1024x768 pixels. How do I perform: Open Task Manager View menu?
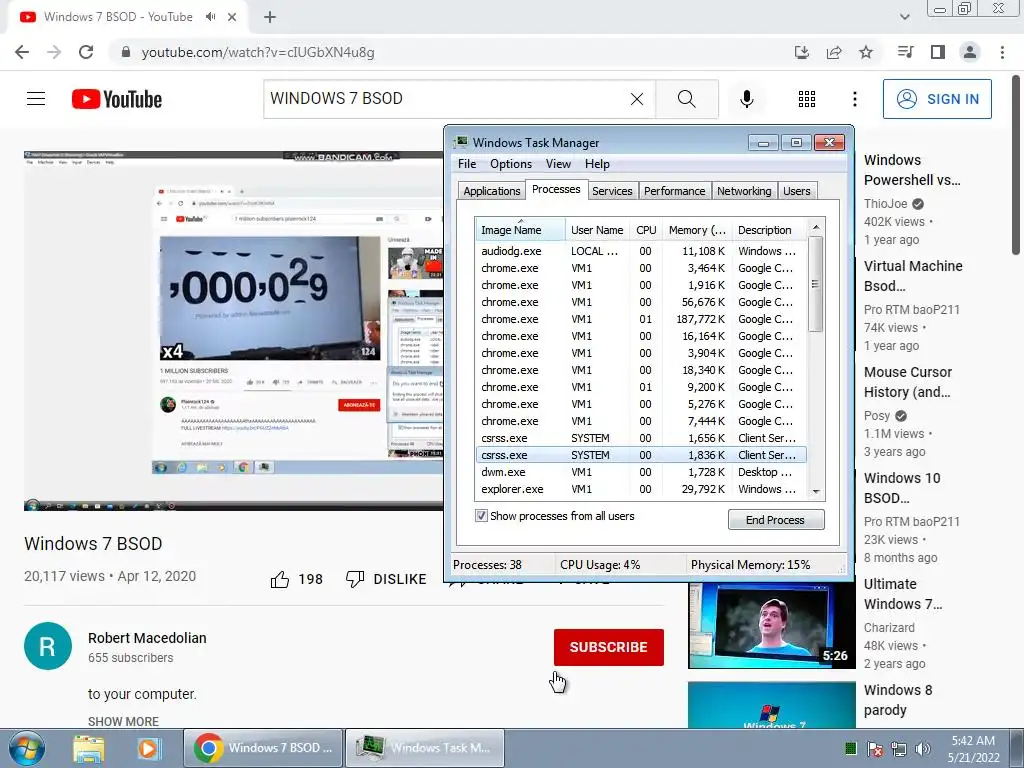tap(558, 164)
